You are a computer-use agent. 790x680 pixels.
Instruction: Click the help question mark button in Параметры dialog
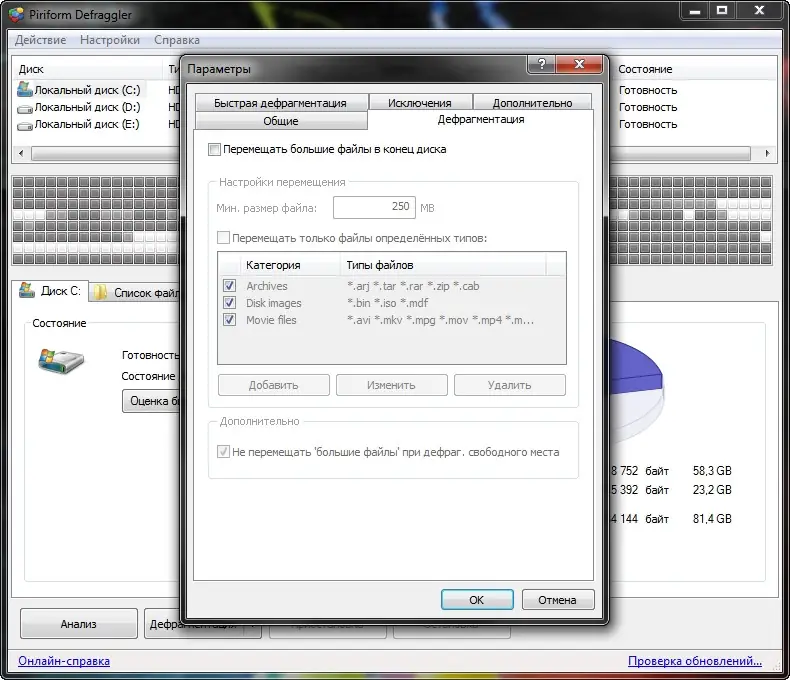click(541, 64)
